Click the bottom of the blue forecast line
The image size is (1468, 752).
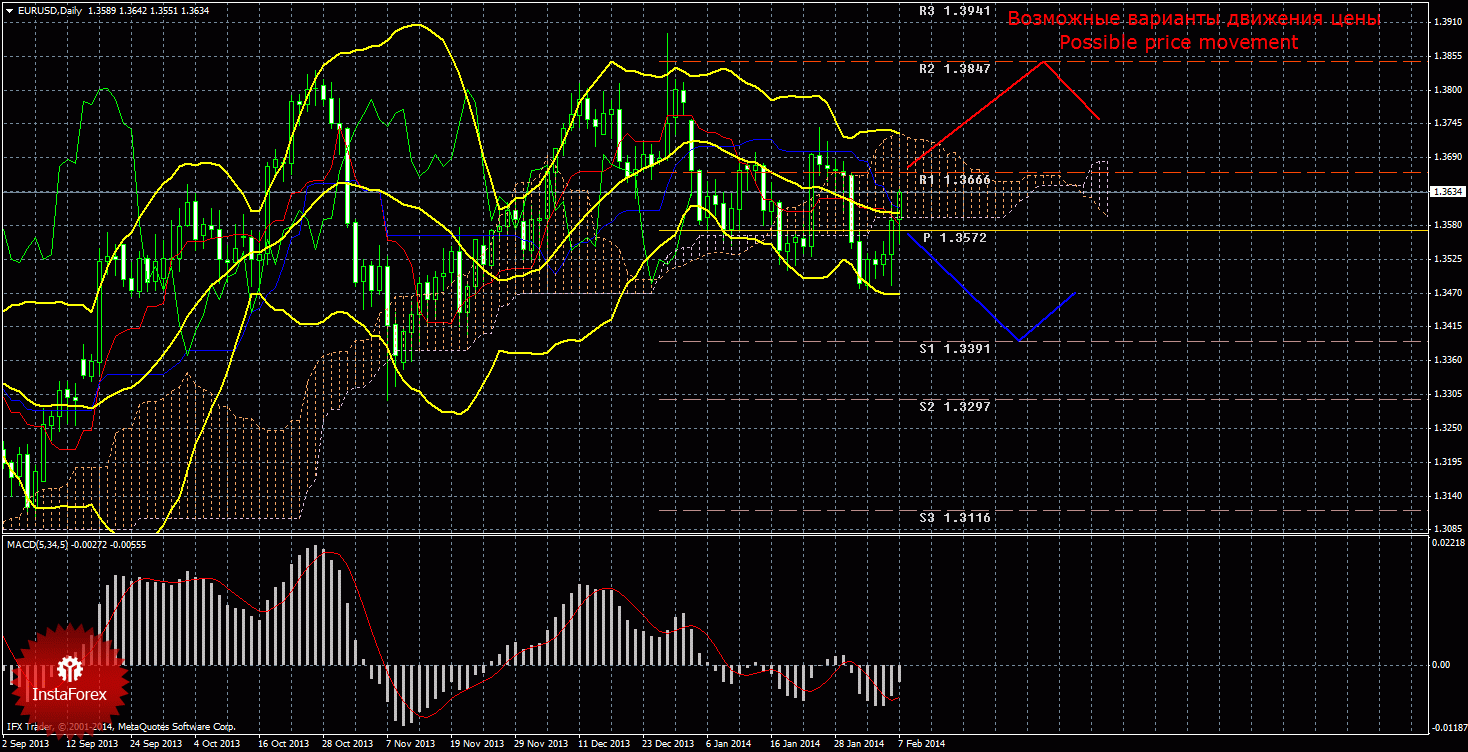click(1019, 341)
